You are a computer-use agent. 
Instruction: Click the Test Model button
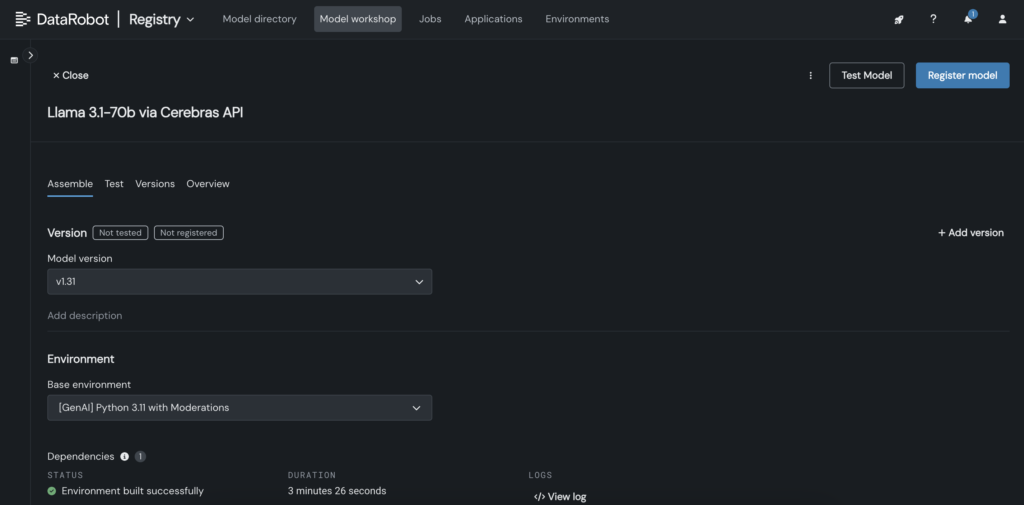(867, 76)
